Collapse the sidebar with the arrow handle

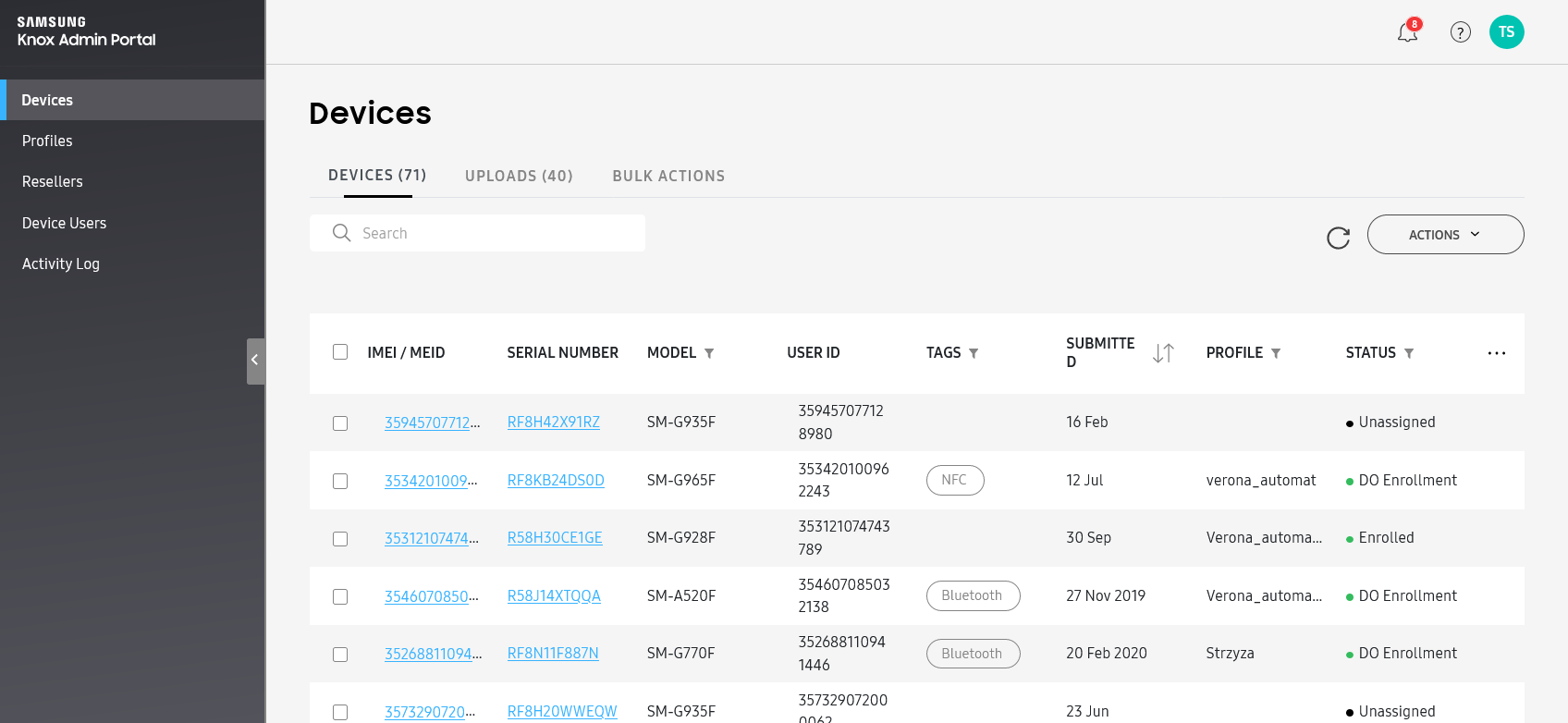pyautogui.click(x=255, y=361)
